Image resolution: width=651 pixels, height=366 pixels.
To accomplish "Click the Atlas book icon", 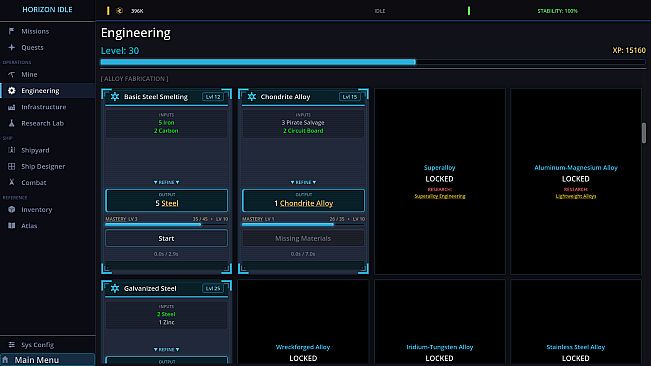I will (12, 226).
